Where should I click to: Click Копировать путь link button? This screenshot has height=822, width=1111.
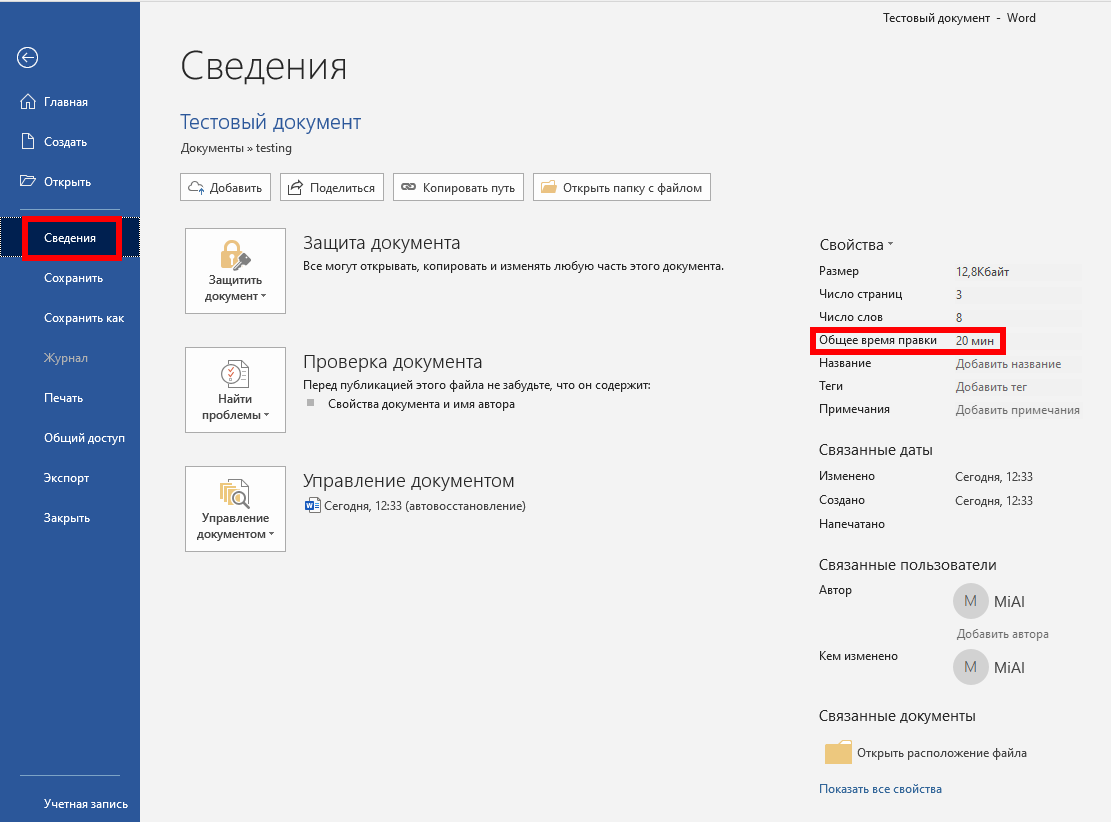458,187
